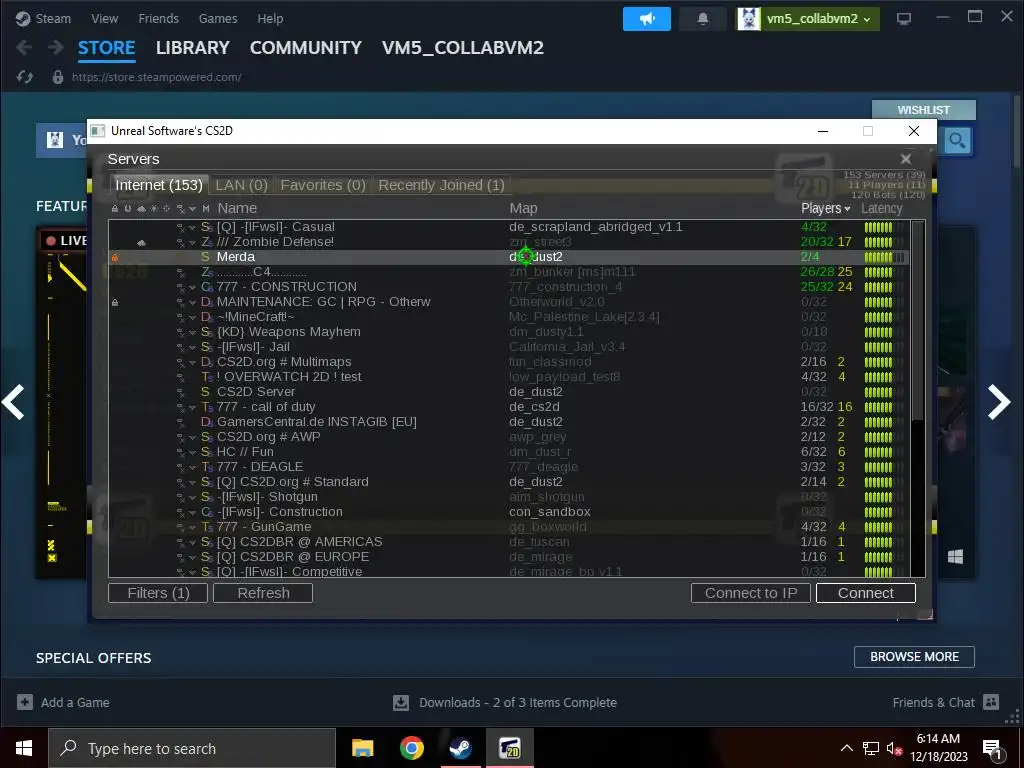The width and height of the screenshot is (1024, 768).
Task: Click the T mode icon beside OVERWATCH 2D
Action: 206,377
